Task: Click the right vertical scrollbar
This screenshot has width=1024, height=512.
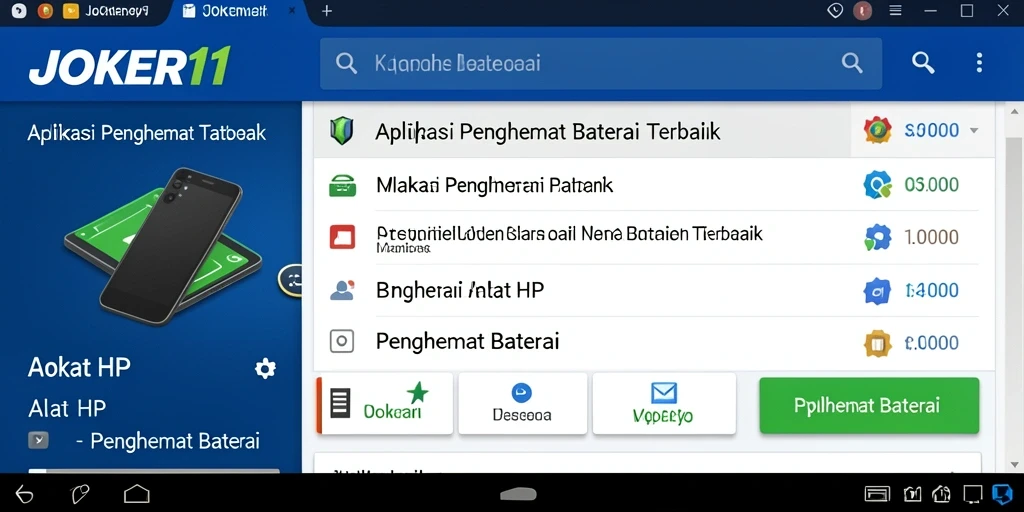Action: [1014, 287]
